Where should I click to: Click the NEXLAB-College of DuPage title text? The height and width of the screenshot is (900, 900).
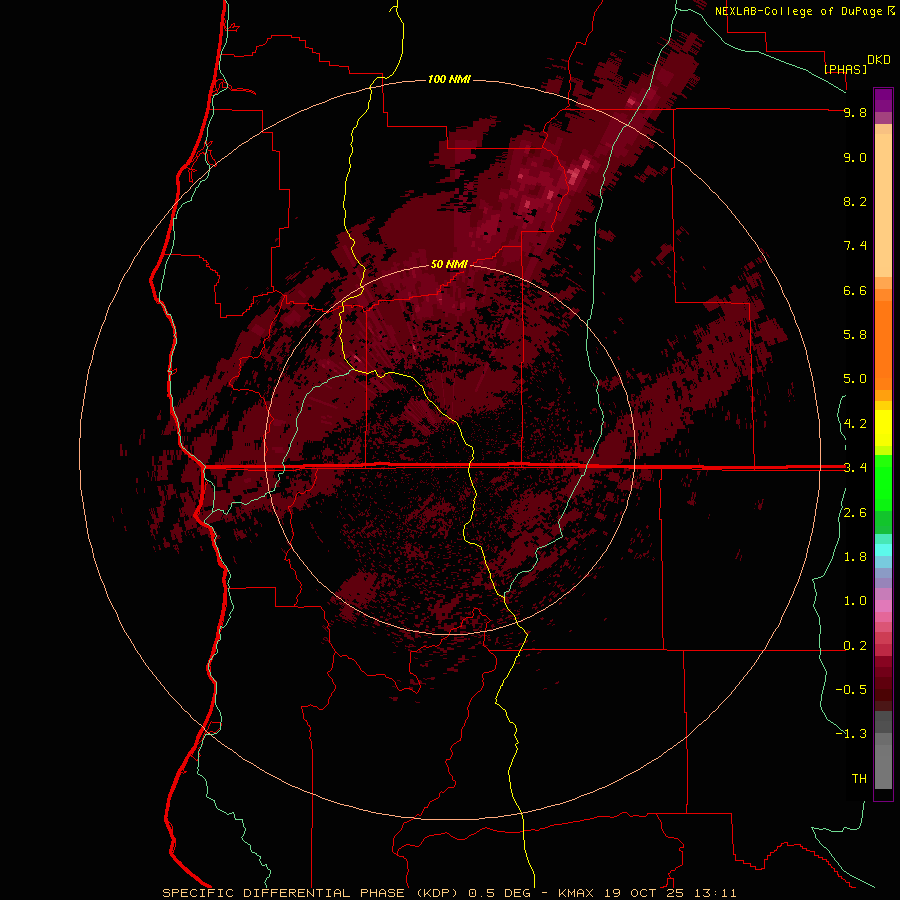(798, 11)
